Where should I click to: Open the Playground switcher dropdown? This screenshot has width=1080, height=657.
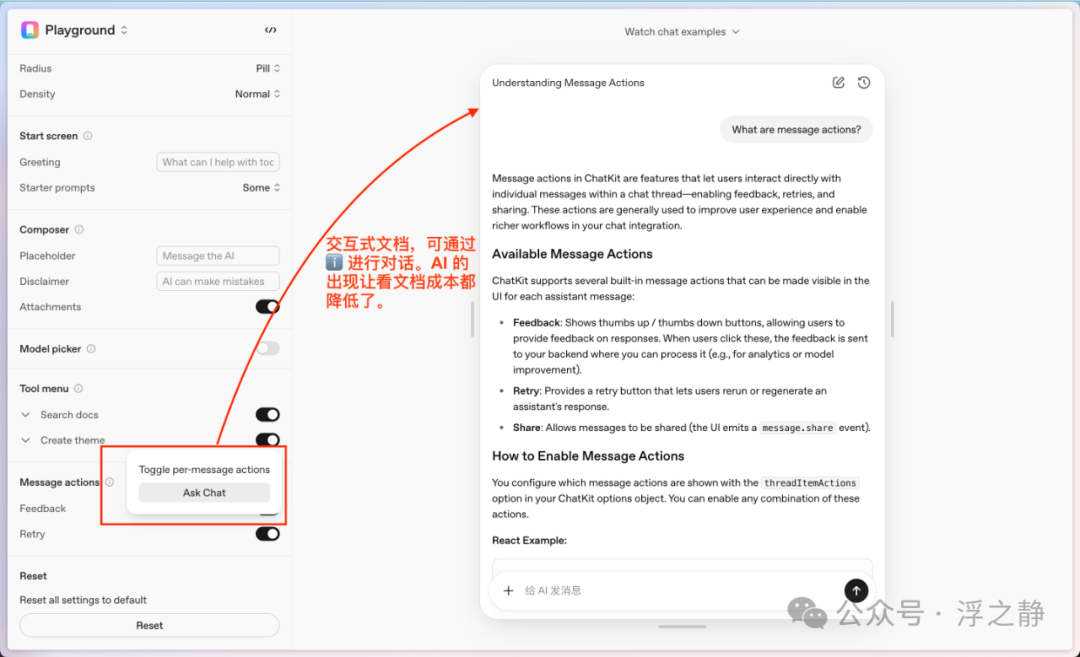pyautogui.click(x=124, y=30)
